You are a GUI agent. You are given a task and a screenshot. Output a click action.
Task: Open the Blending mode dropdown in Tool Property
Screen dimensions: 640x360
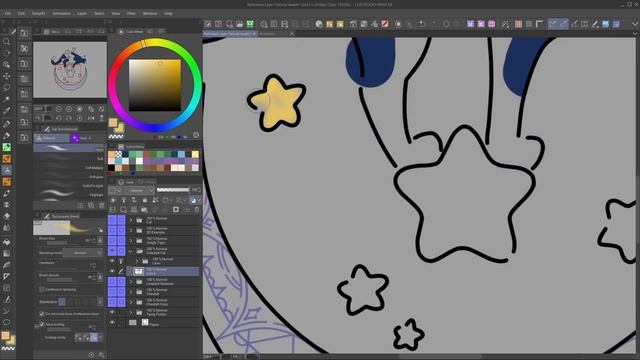[83, 253]
